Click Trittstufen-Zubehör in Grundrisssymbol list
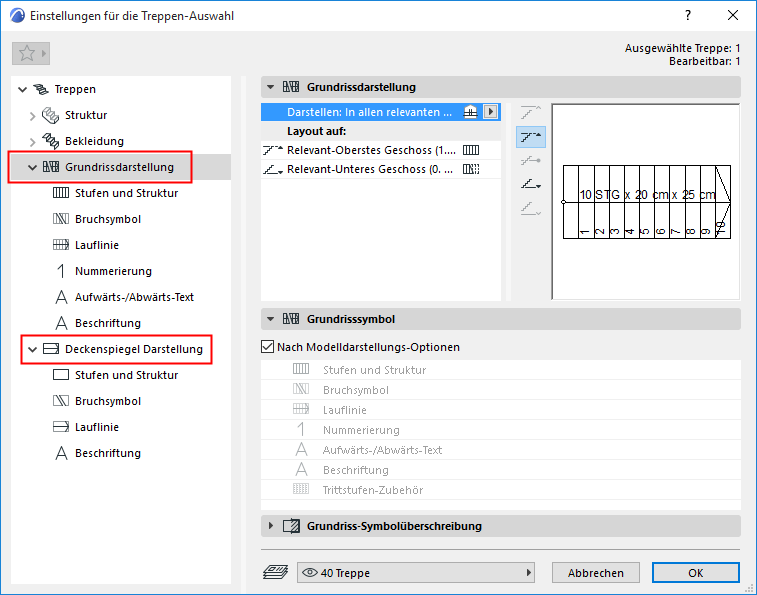 501,490
